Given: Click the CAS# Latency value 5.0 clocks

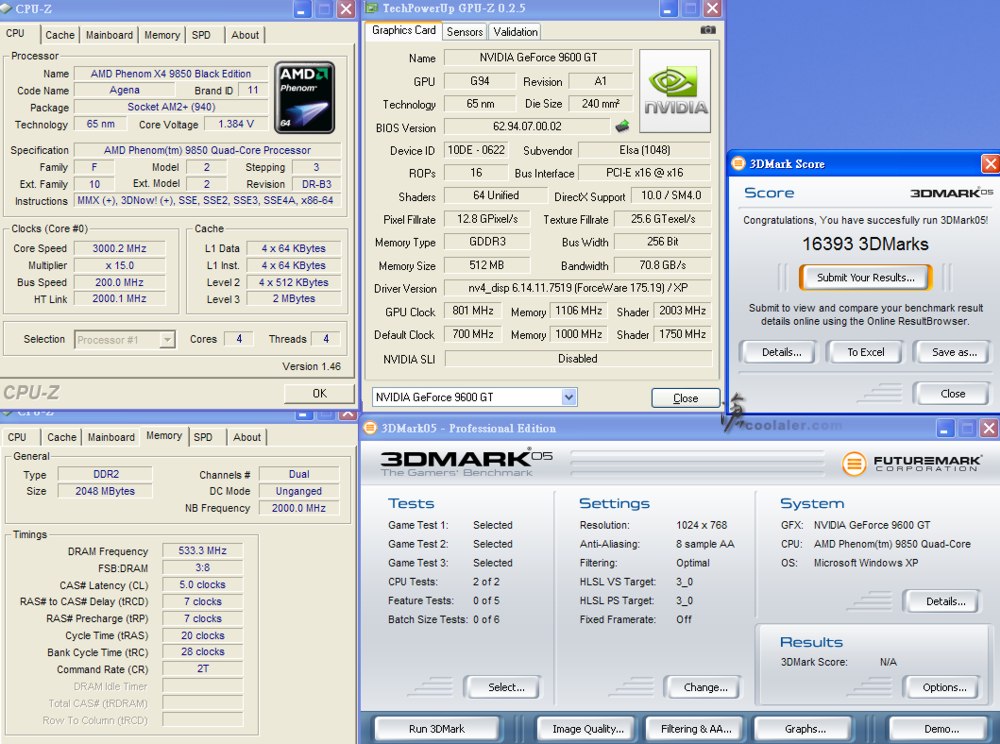Looking at the screenshot, I should pyautogui.click(x=202, y=584).
